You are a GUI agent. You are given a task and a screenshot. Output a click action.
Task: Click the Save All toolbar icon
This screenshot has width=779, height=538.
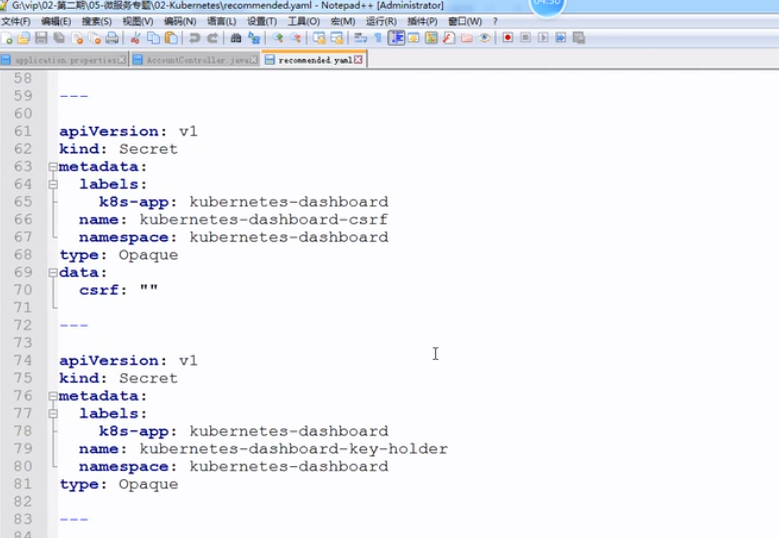59,38
